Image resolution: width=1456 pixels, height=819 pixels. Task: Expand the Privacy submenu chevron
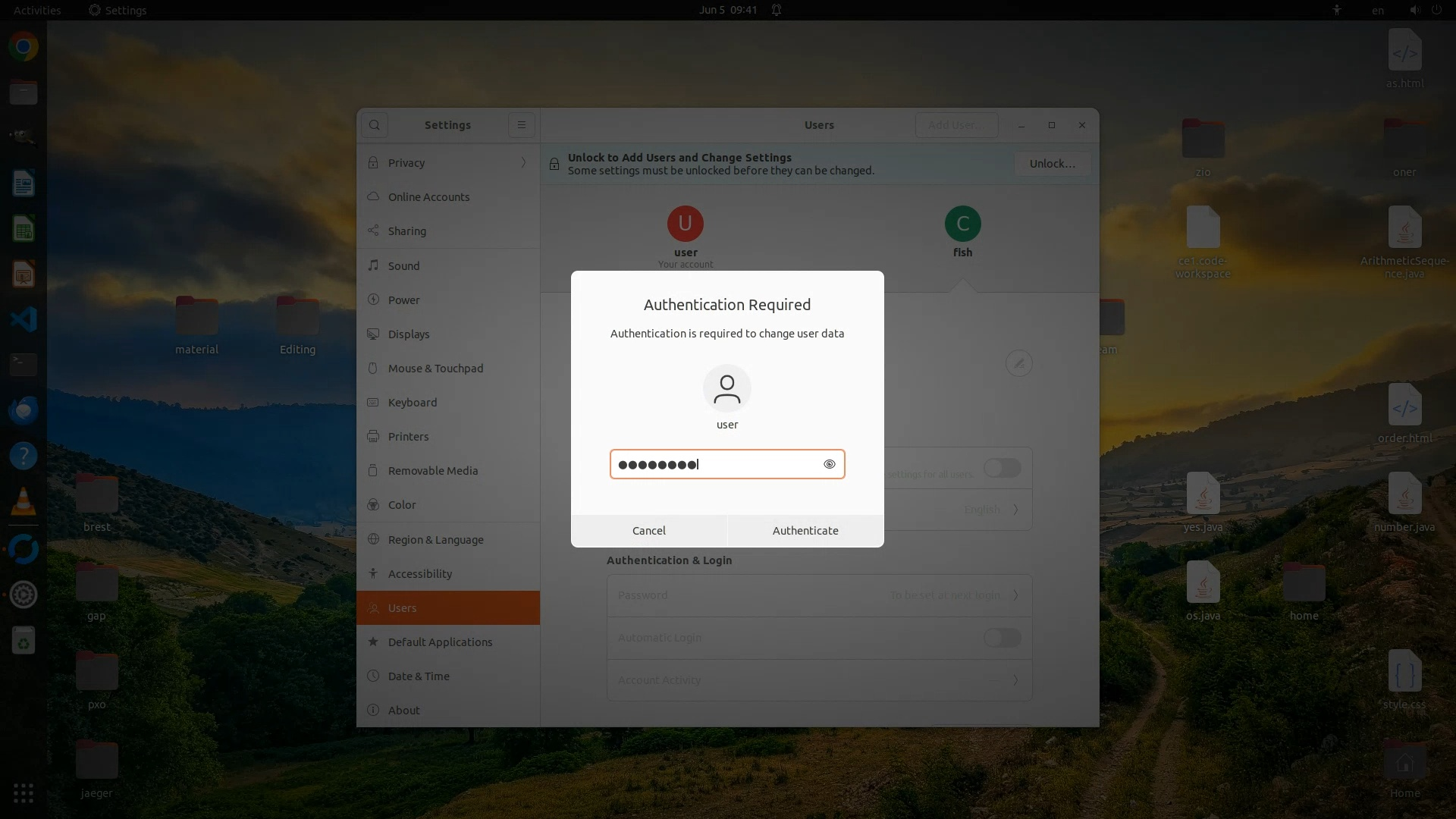click(x=523, y=163)
